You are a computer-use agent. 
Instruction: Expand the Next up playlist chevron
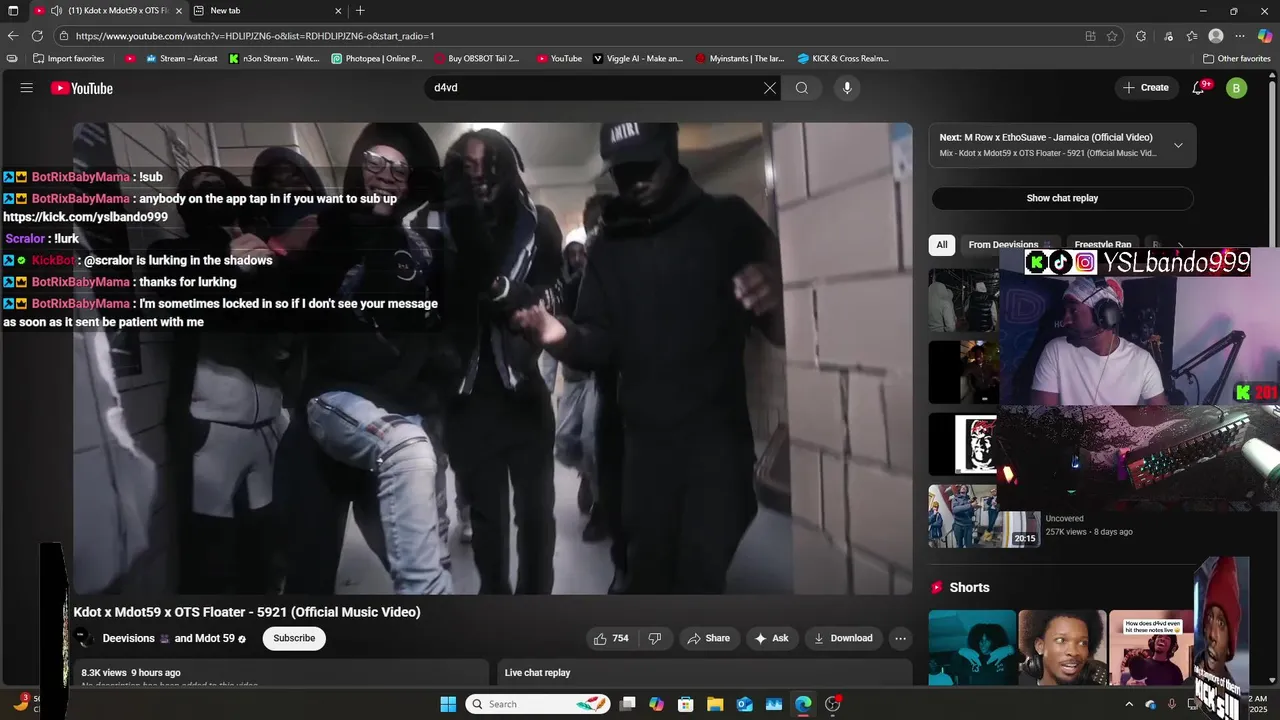pyautogui.click(x=1178, y=145)
